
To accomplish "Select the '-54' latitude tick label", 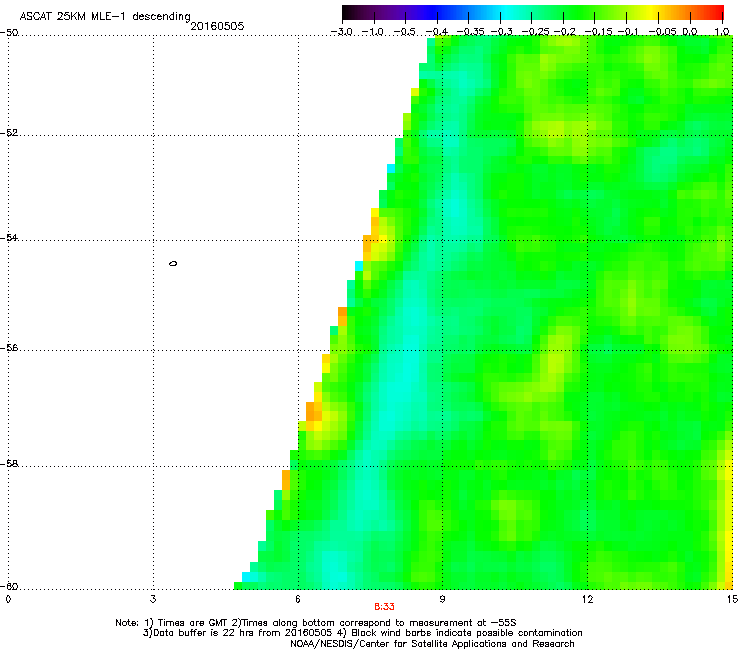I will pyautogui.click(x=9, y=237).
